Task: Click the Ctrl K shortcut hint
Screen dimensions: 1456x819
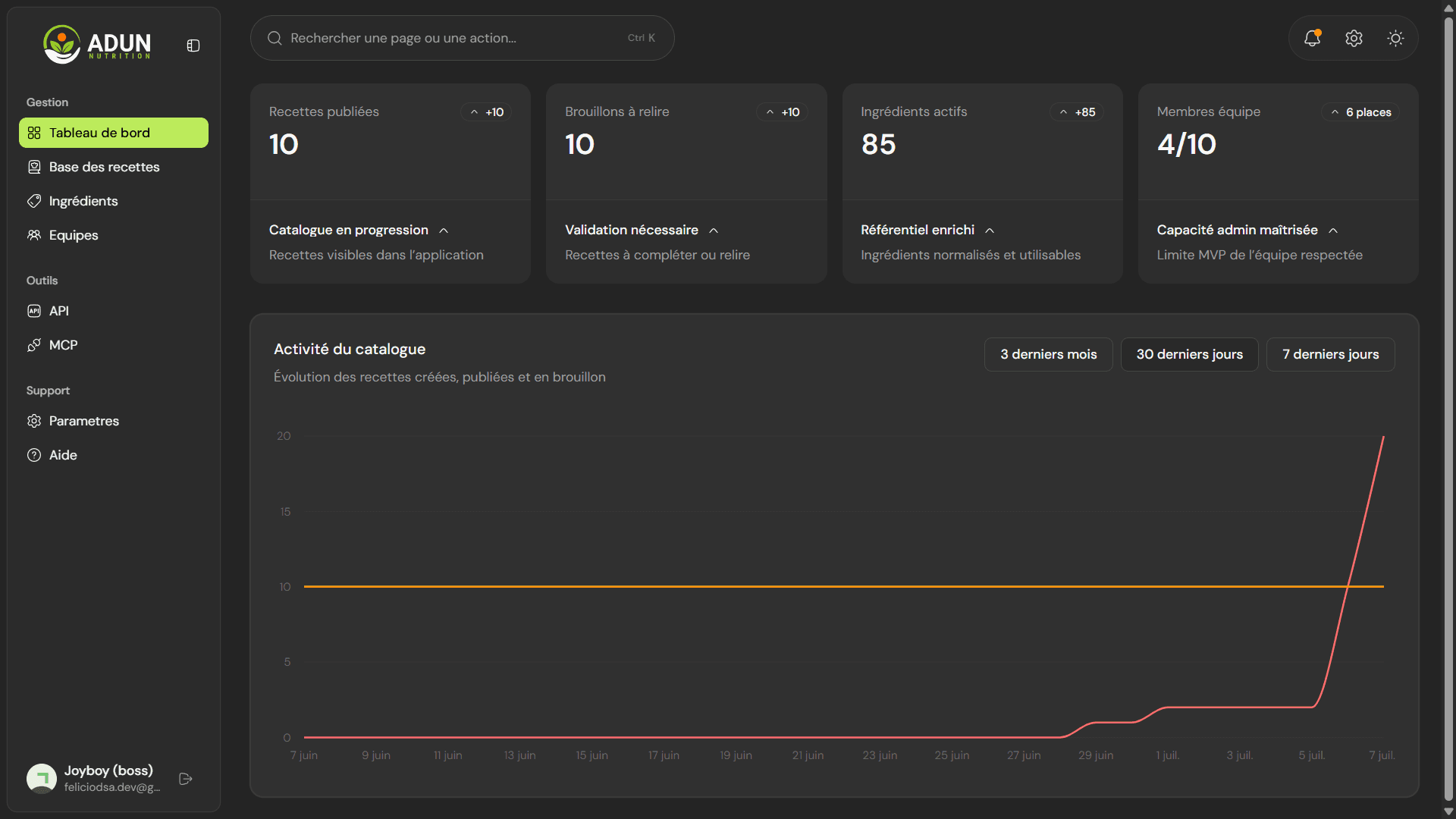Action: [641, 38]
